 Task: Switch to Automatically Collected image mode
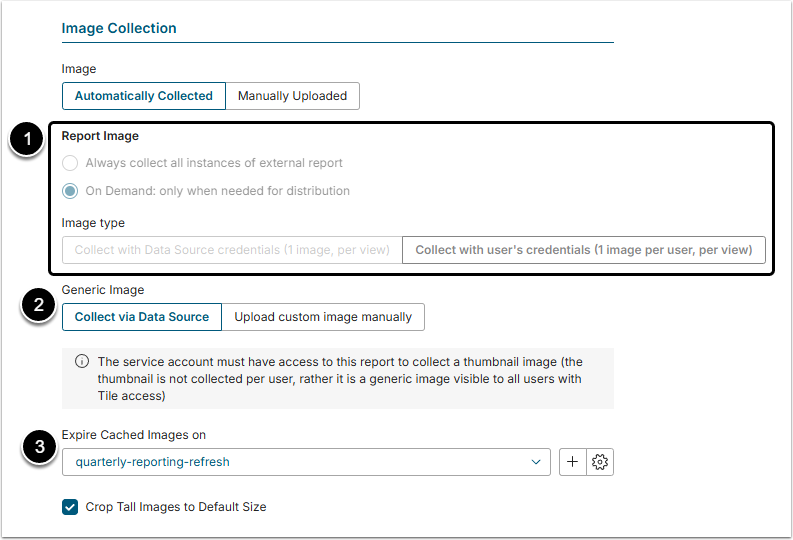[143, 96]
